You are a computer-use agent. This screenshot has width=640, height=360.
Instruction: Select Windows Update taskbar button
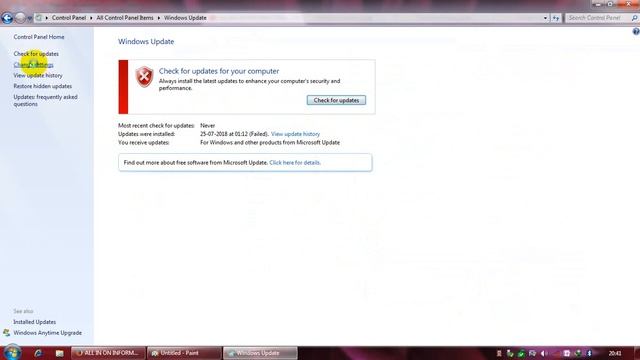[260, 353]
